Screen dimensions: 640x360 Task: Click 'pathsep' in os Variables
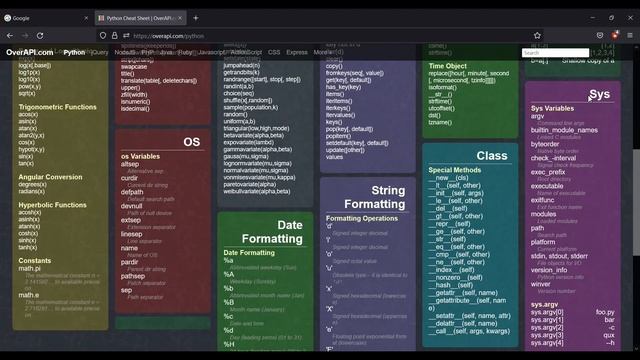point(133,276)
